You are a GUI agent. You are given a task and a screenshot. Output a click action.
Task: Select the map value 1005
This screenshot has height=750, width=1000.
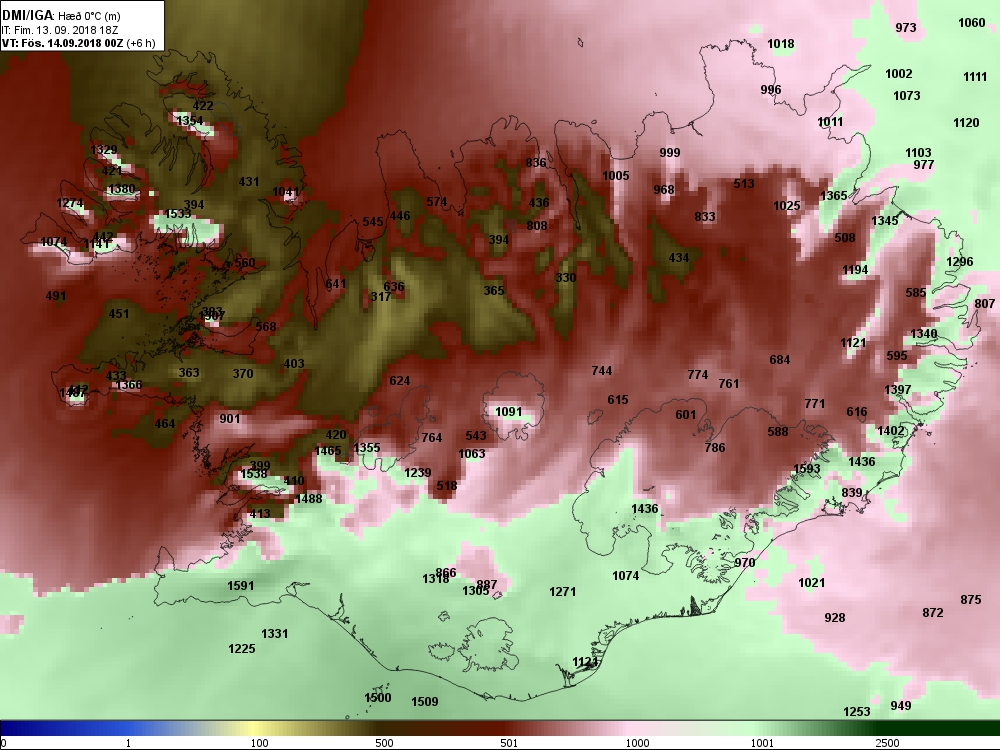tap(615, 176)
